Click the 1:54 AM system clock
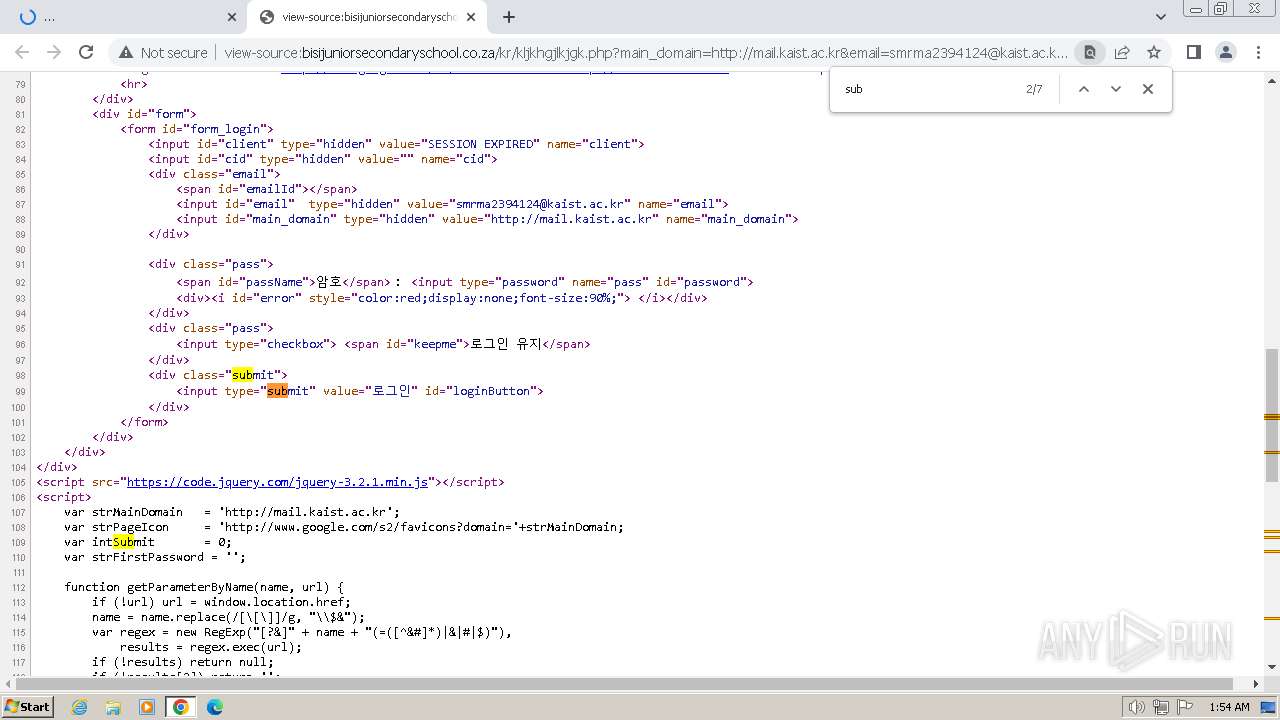This screenshot has width=1280, height=720. 1229,707
